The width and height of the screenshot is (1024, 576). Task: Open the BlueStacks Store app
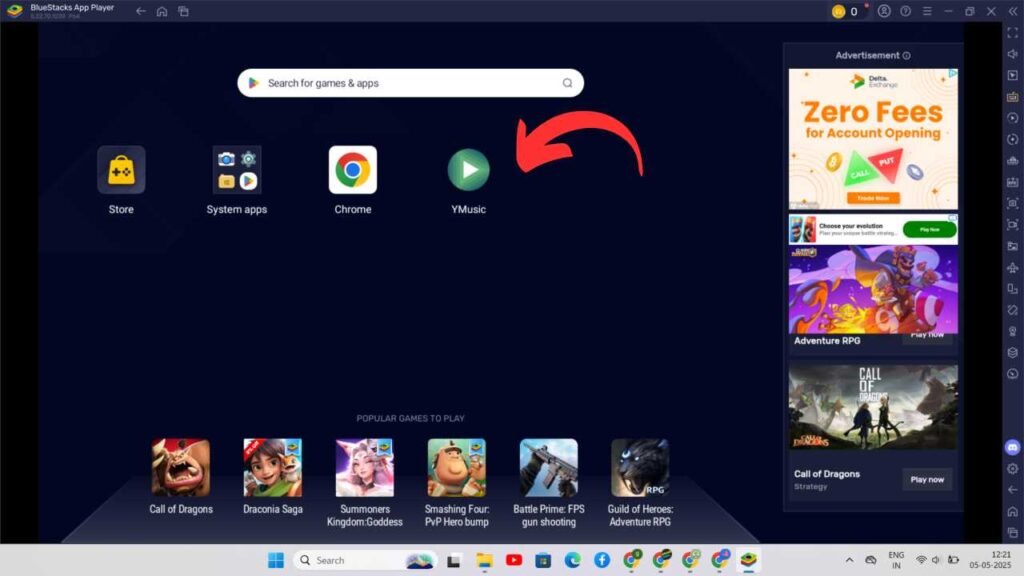click(x=121, y=170)
